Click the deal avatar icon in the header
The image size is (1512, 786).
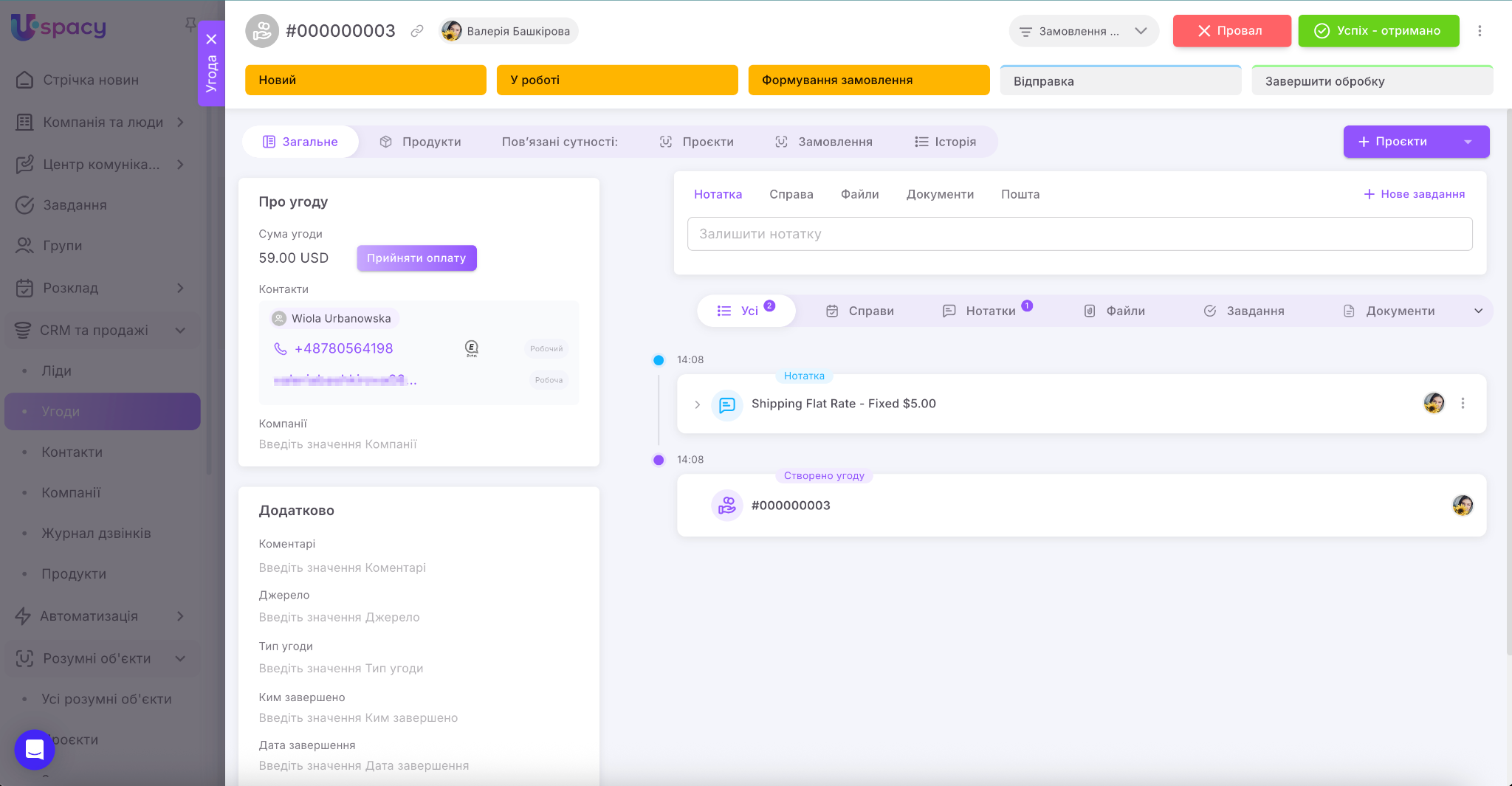click(x=261, y=31)
